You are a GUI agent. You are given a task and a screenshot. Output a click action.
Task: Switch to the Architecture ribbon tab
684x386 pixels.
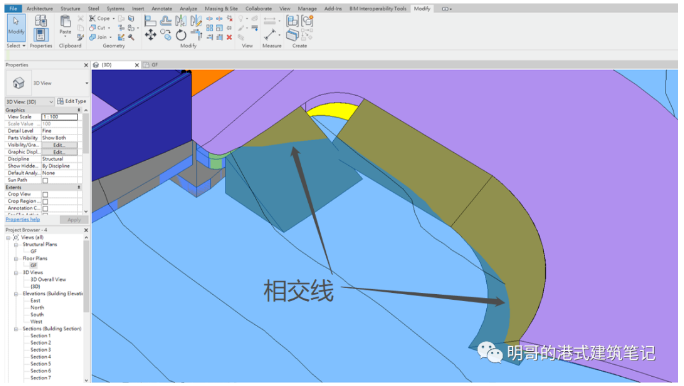point(40,8)
